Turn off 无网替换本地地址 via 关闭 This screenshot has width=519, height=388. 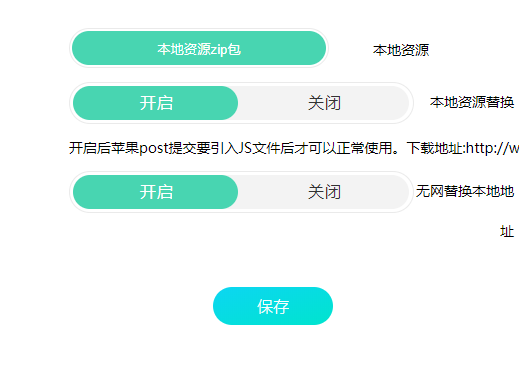[324, 192]
